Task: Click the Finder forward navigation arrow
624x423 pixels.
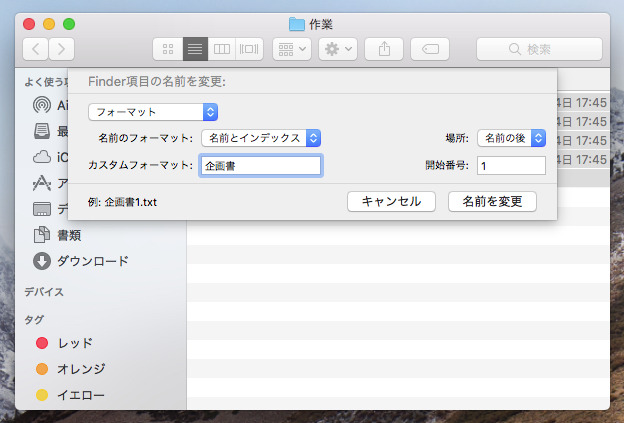Action: [62, 48]
